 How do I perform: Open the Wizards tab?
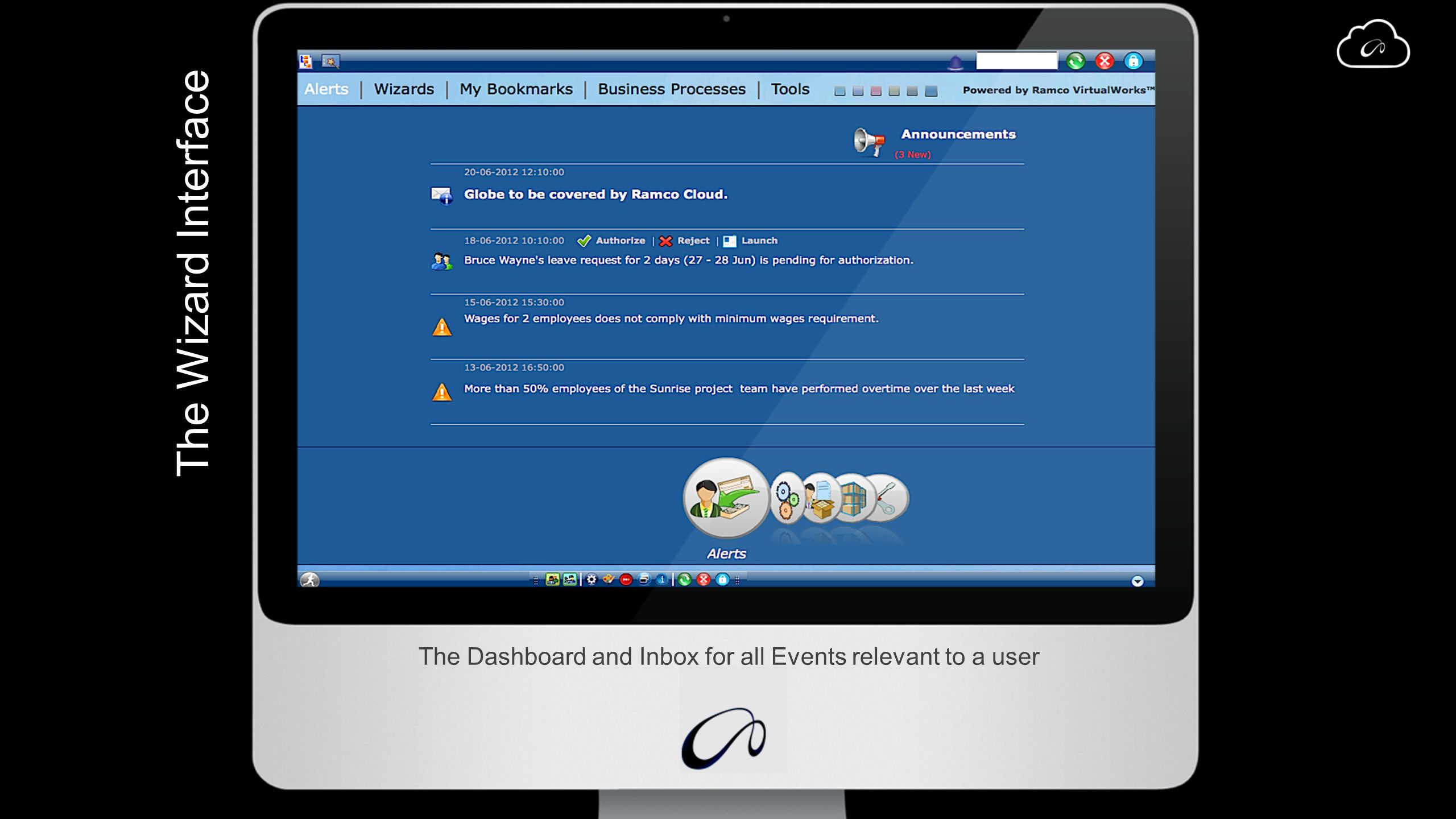[x=404, y=89]
